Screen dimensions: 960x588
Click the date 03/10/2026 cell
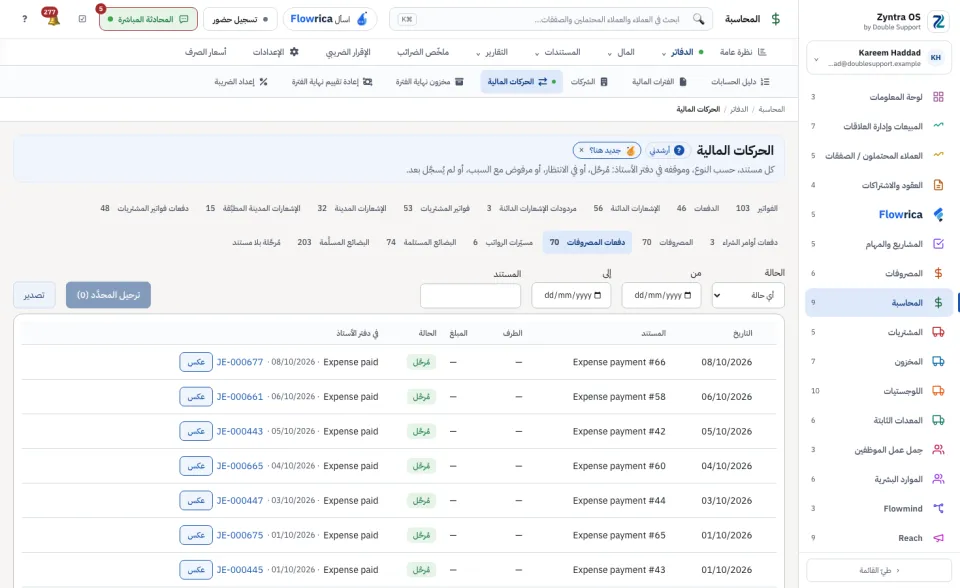point(727,500)
